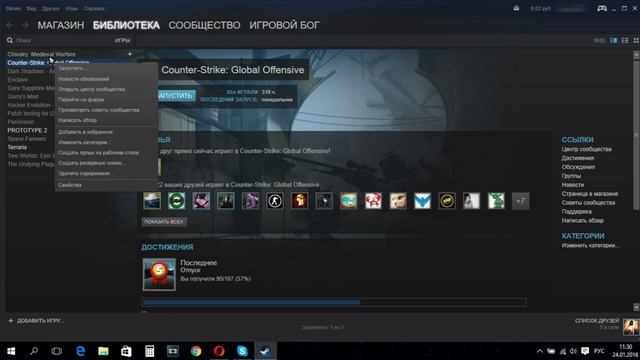Open the ИГРЫ library filter dropdown
The image size is (640, 360).
122,40
